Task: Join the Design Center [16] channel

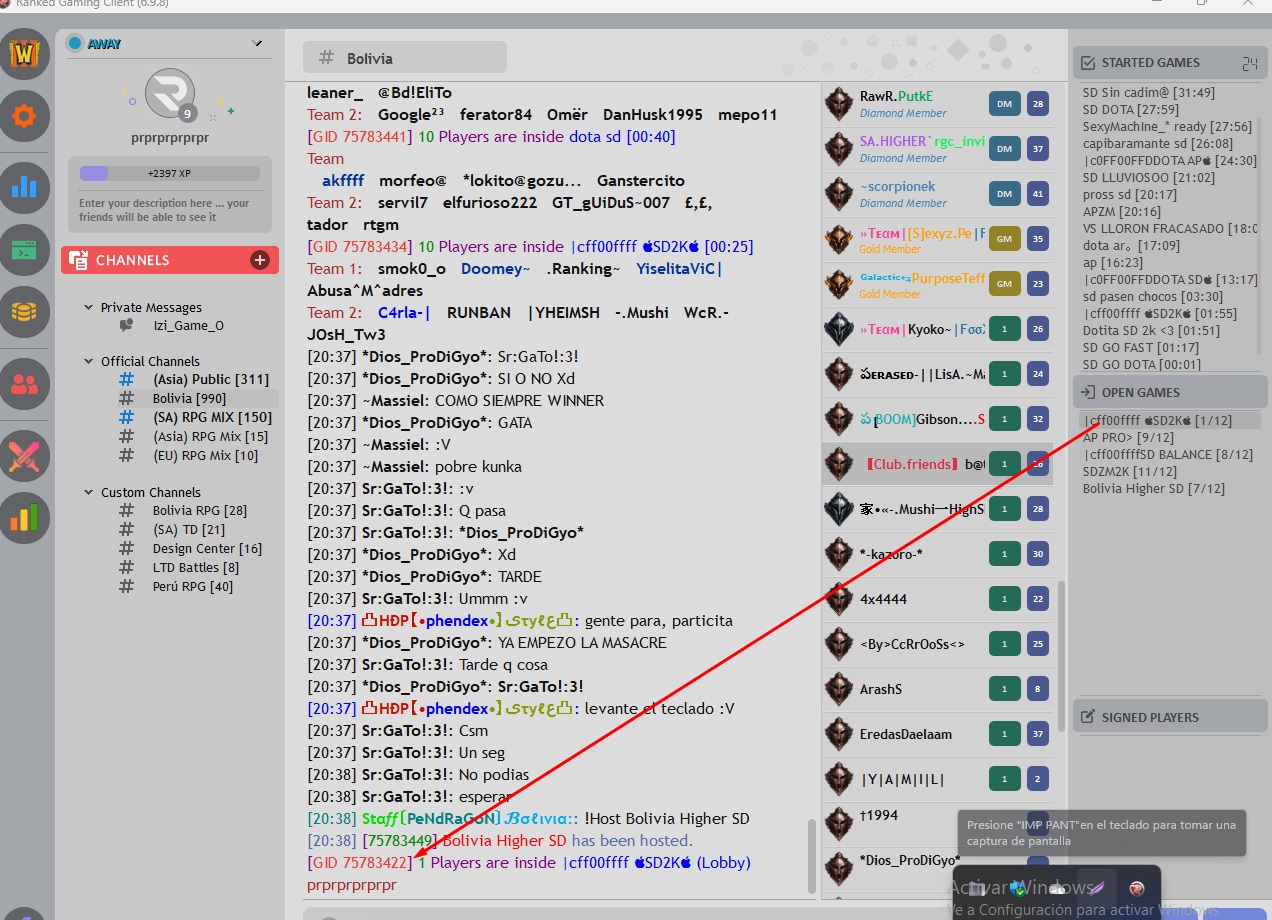Action: pos(207,549)
